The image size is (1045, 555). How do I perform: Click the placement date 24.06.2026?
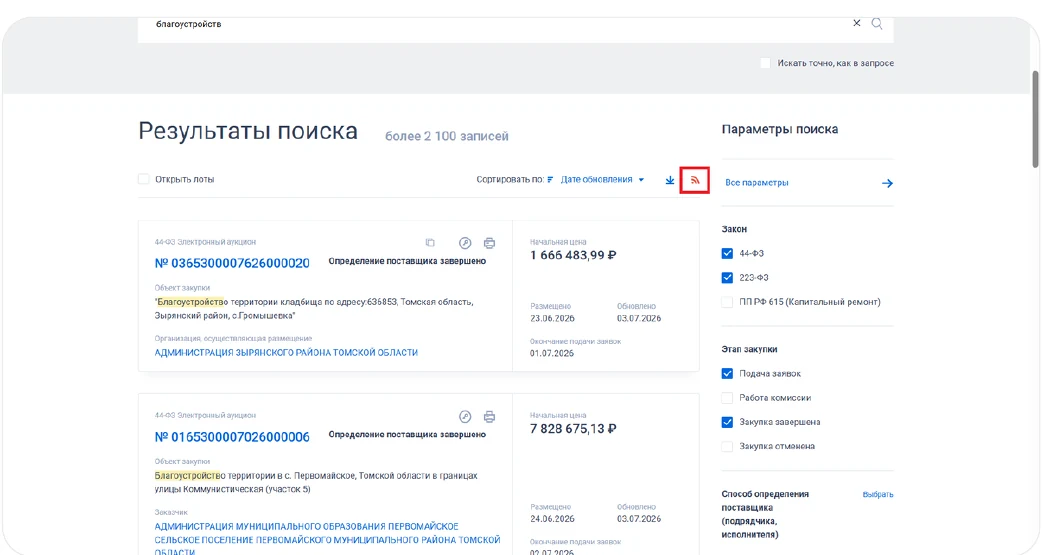click(552, 519)
